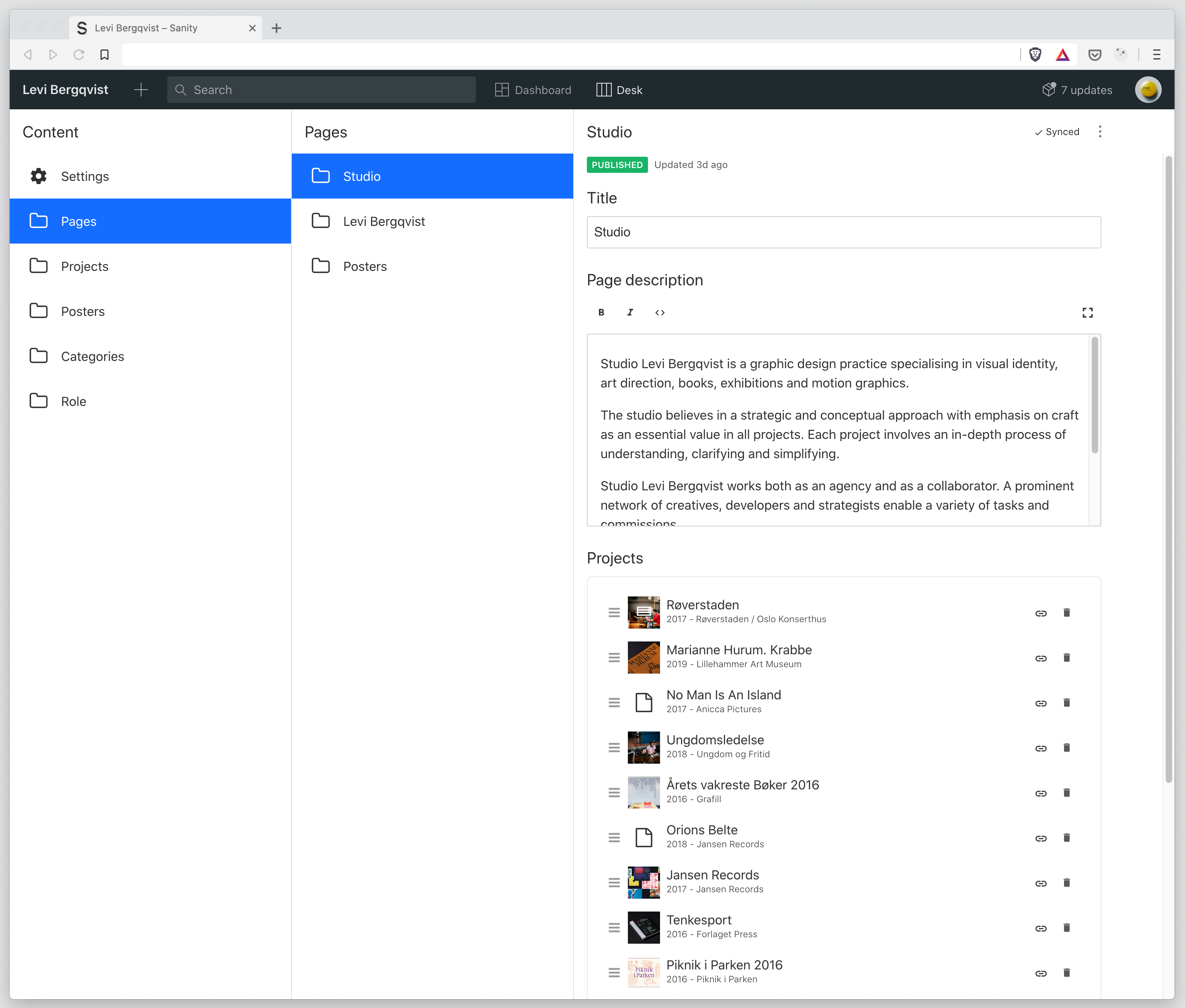Click the link icon for Røverstaden

coord(1040,613)
